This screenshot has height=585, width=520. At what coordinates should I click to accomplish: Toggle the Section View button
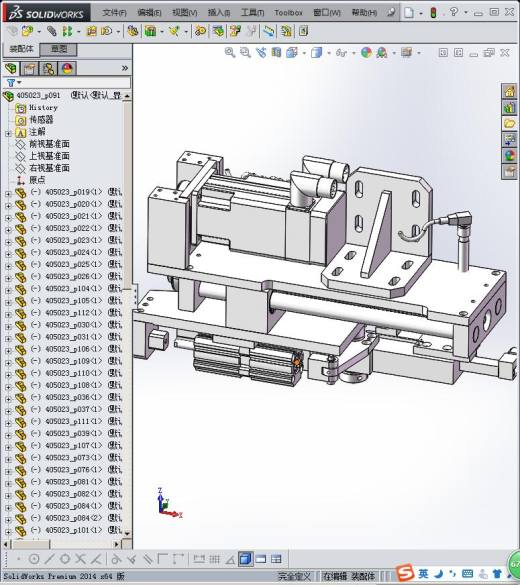tap(276, 53)
